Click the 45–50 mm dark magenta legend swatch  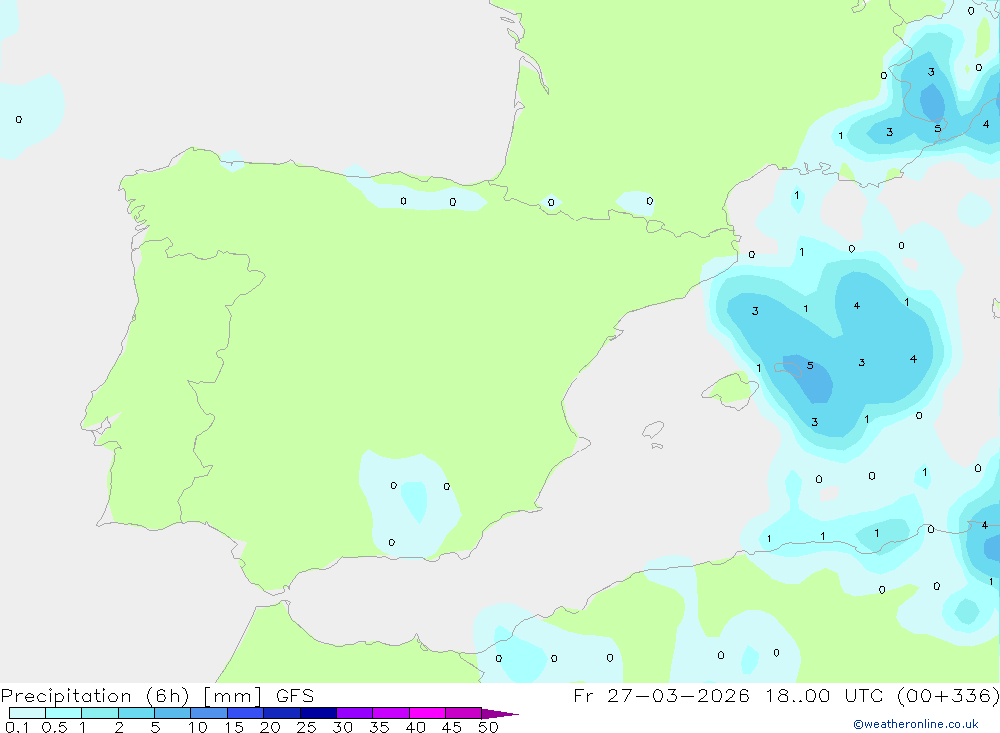click(464, 713)
